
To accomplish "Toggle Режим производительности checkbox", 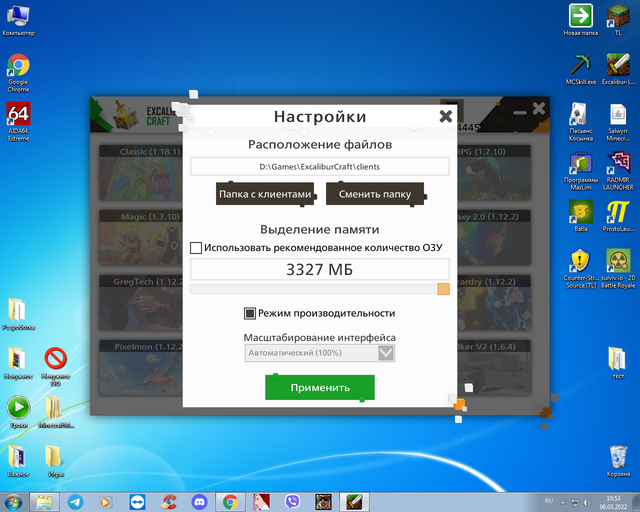I will coord(250,314).
